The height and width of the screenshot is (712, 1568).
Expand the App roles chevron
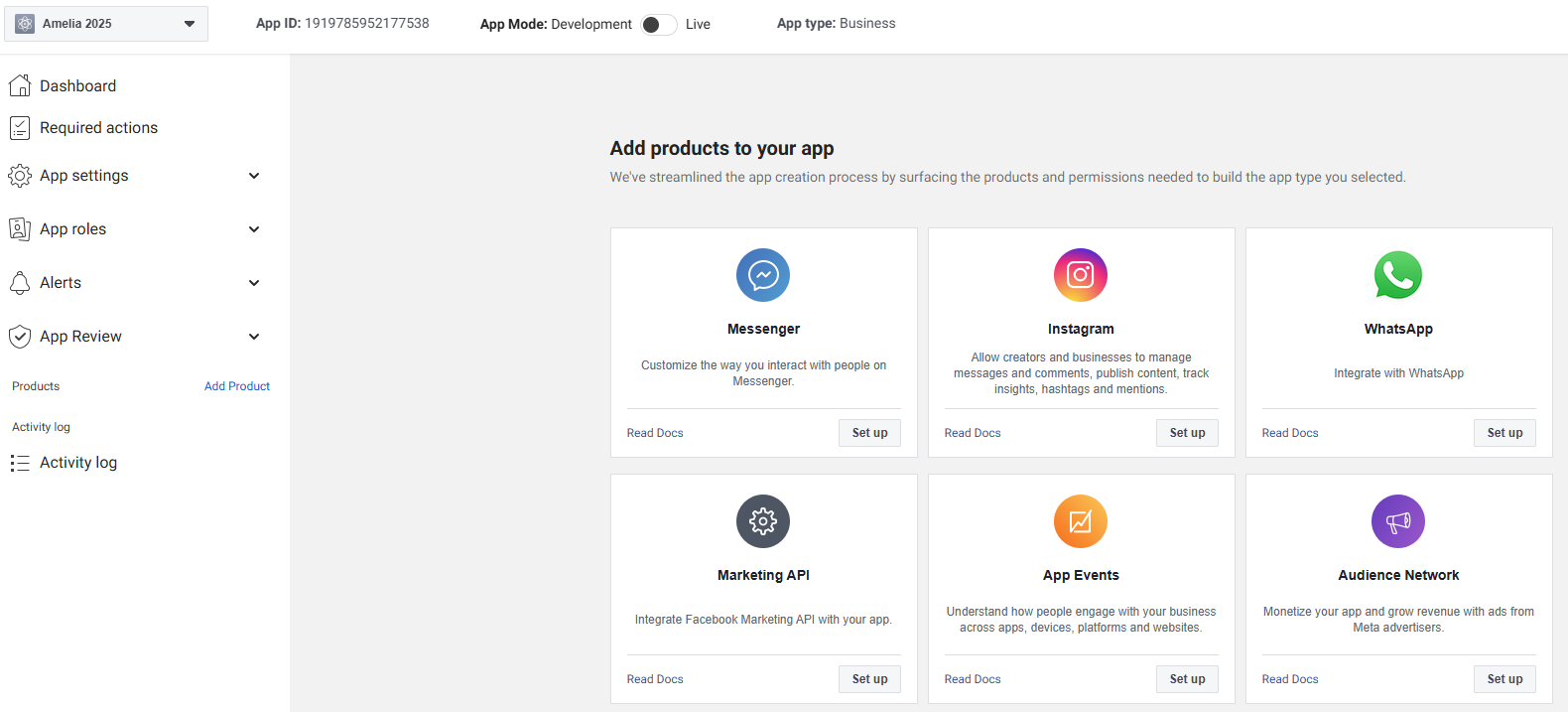254,229
